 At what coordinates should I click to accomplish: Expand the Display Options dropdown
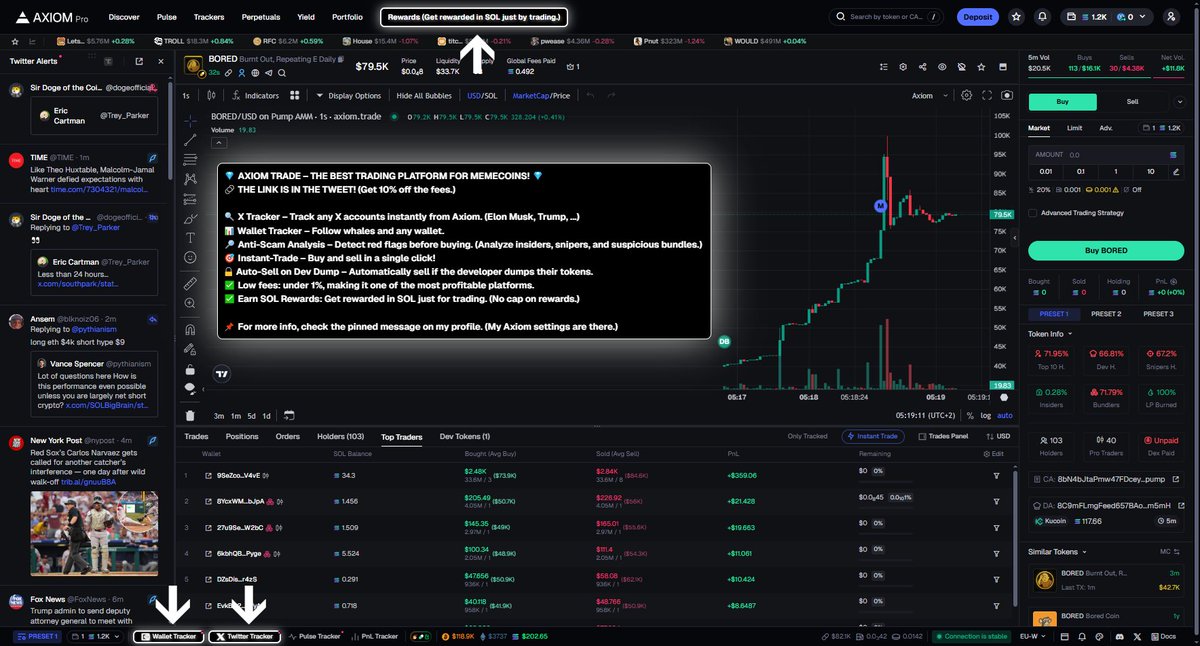pos(348,96)
